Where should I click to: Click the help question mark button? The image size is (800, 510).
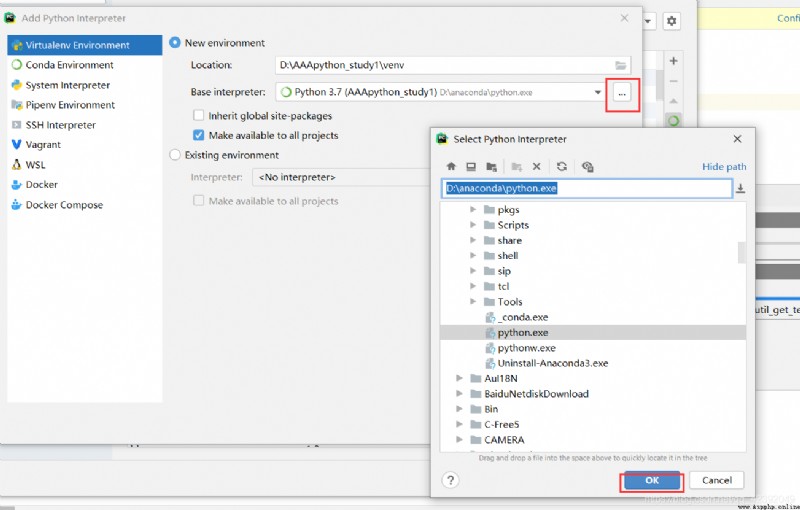coord(451,480)
